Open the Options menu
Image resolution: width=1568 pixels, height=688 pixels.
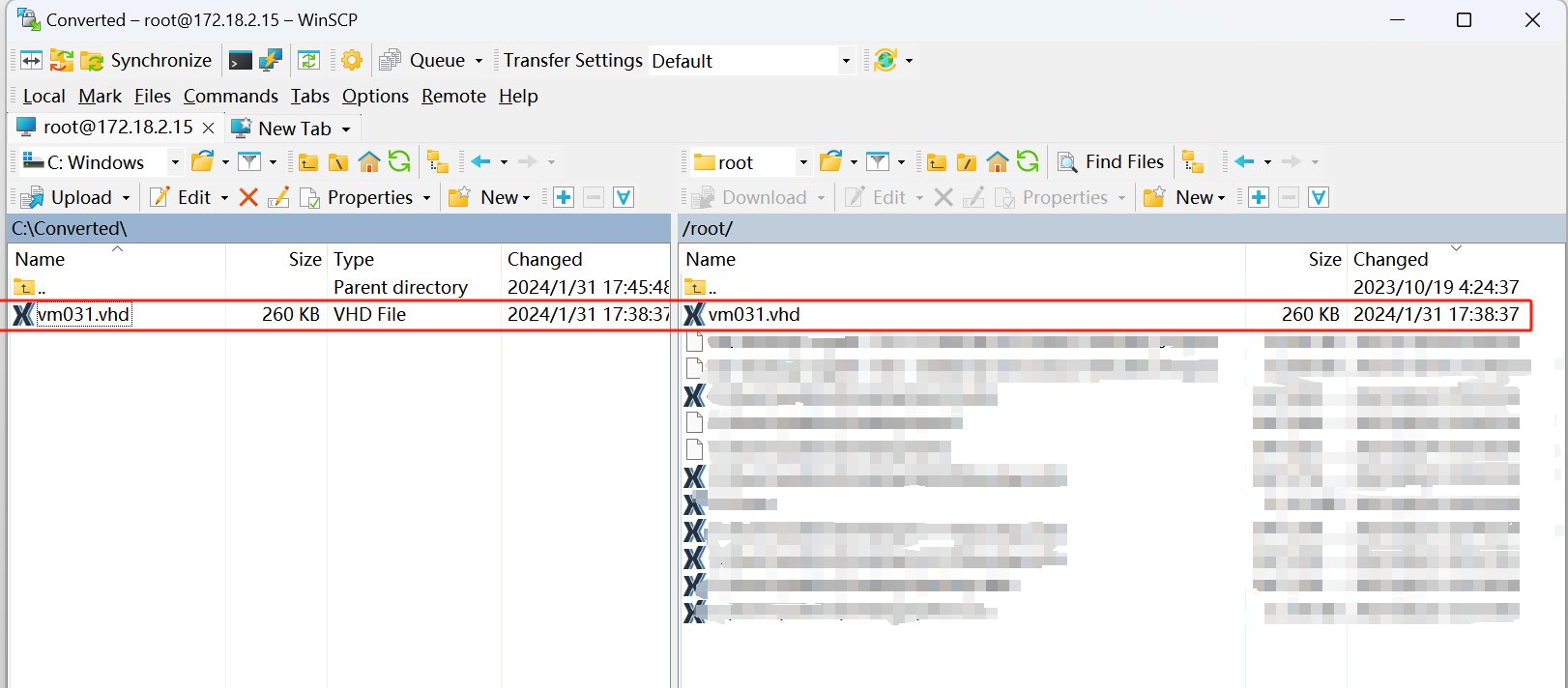click(x=375, y=96)
